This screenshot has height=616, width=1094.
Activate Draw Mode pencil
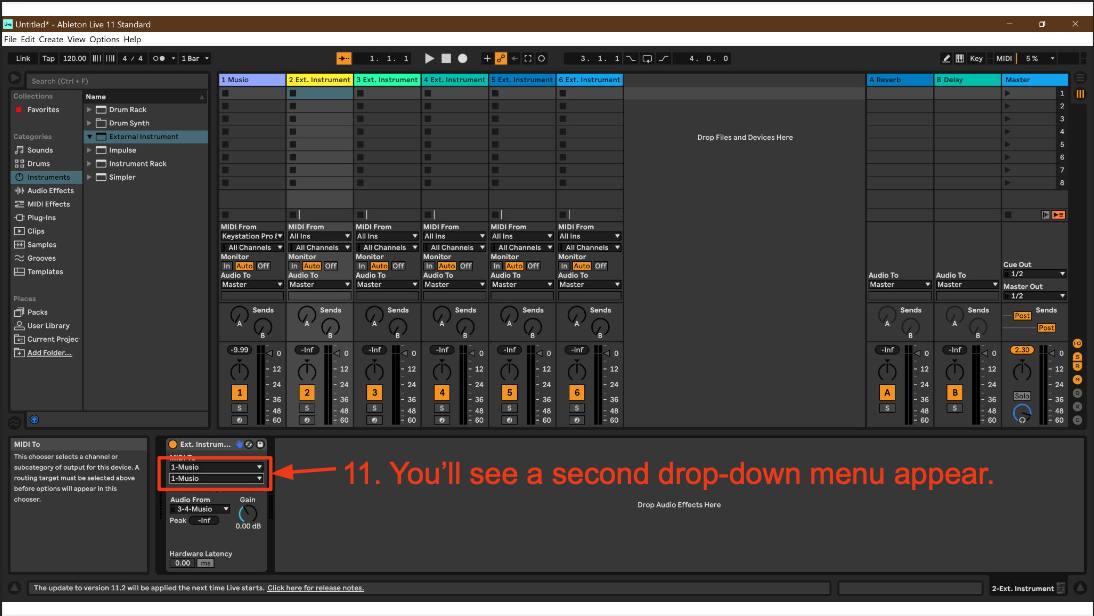[x=946, y=59]
